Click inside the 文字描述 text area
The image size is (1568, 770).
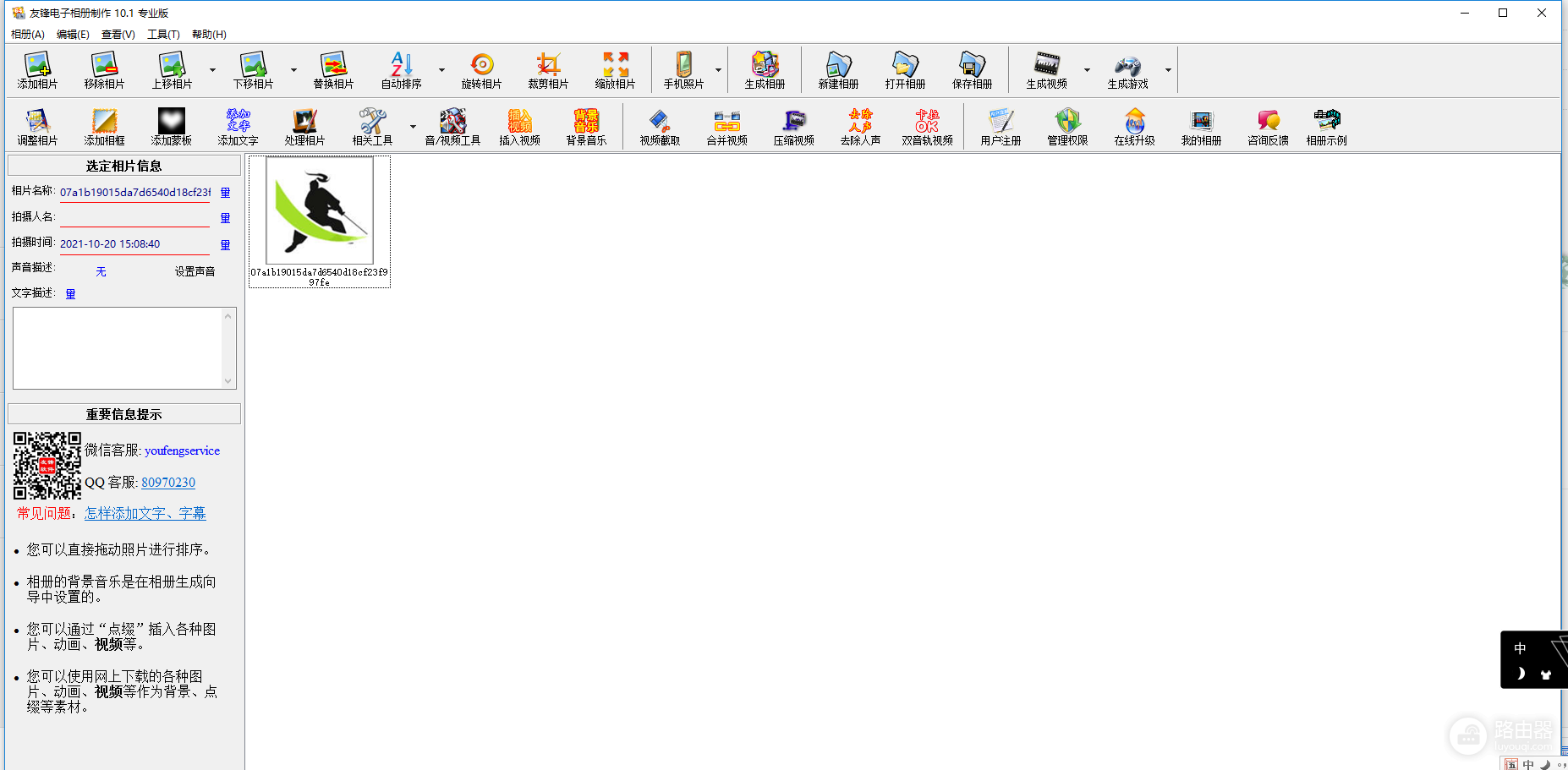coord(118,348)
